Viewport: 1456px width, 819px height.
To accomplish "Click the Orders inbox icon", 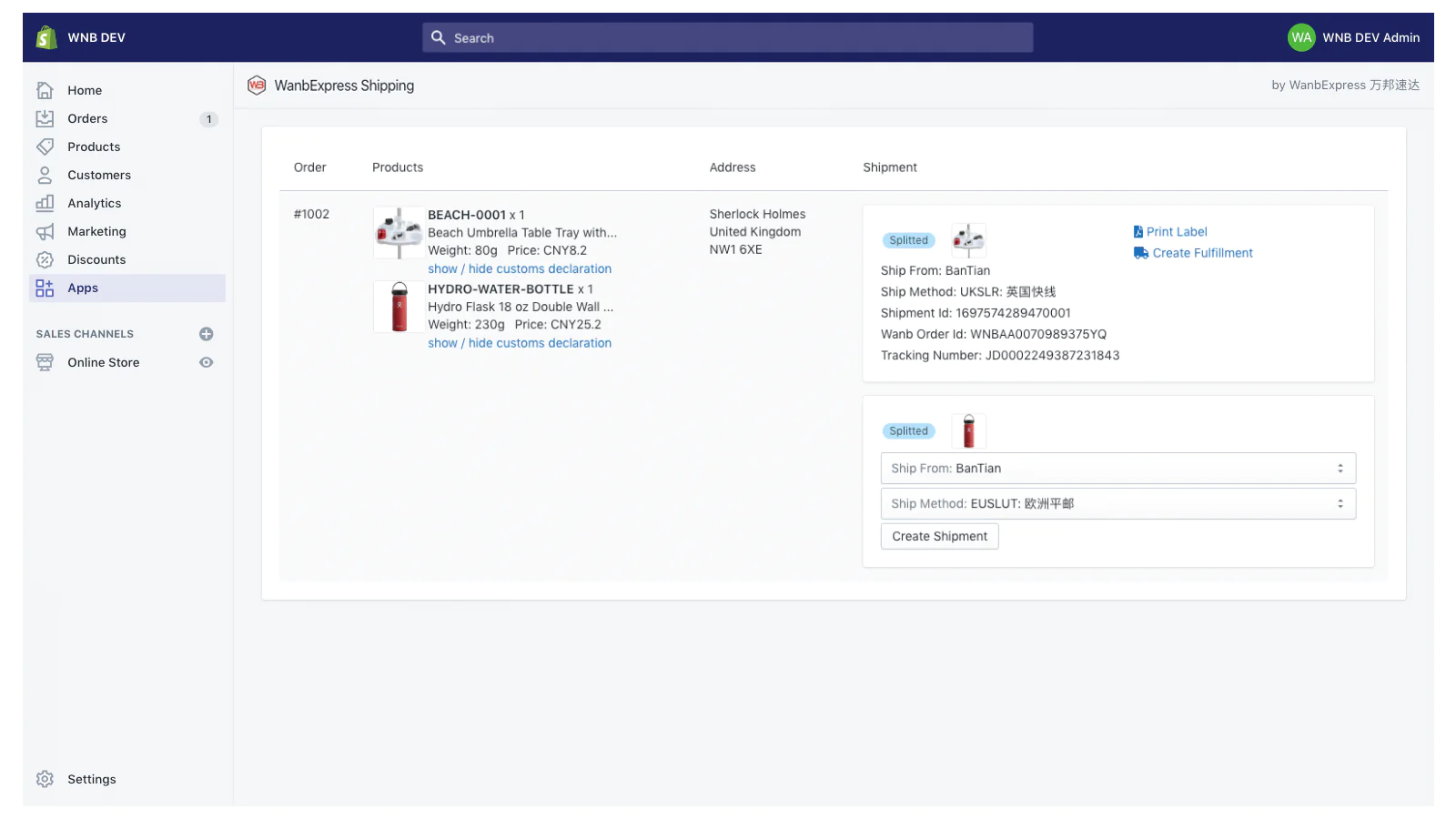I will coord(45,118).
